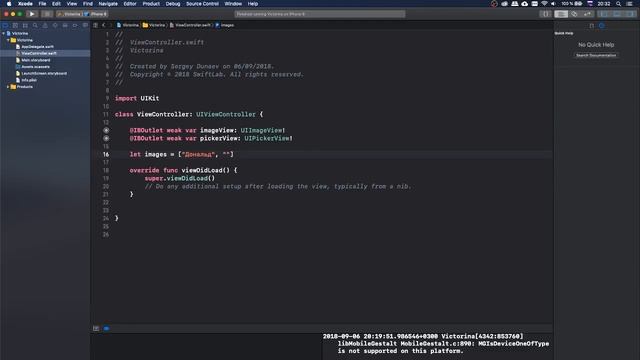Image resolution: width=640 pixels, height=360 pixels.
Task: Open the Navigate menu
Action: point(108,4)
